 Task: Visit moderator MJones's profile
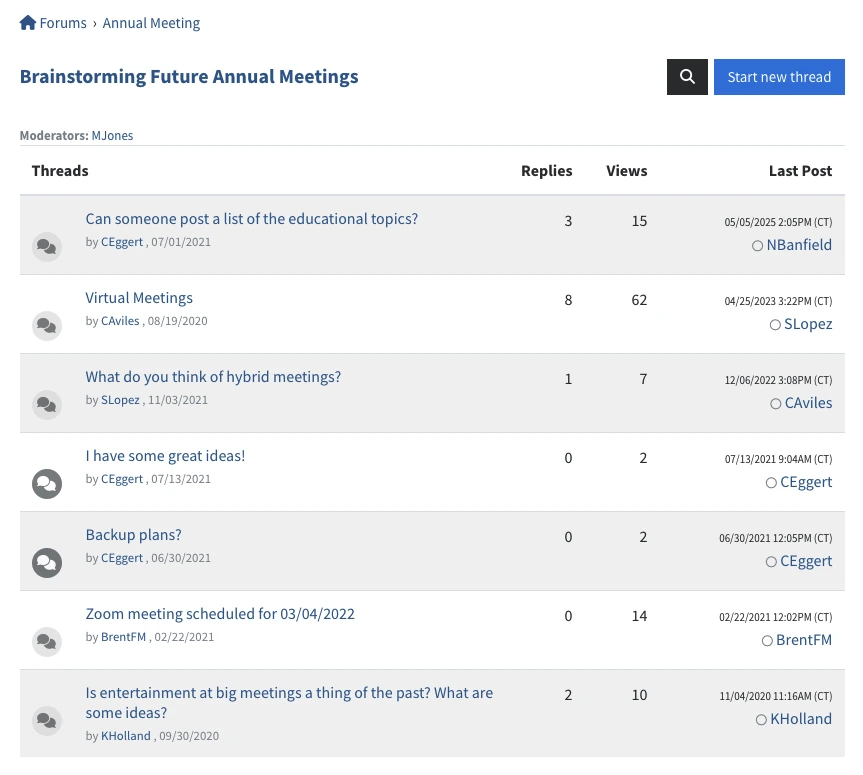coord(112,135)
